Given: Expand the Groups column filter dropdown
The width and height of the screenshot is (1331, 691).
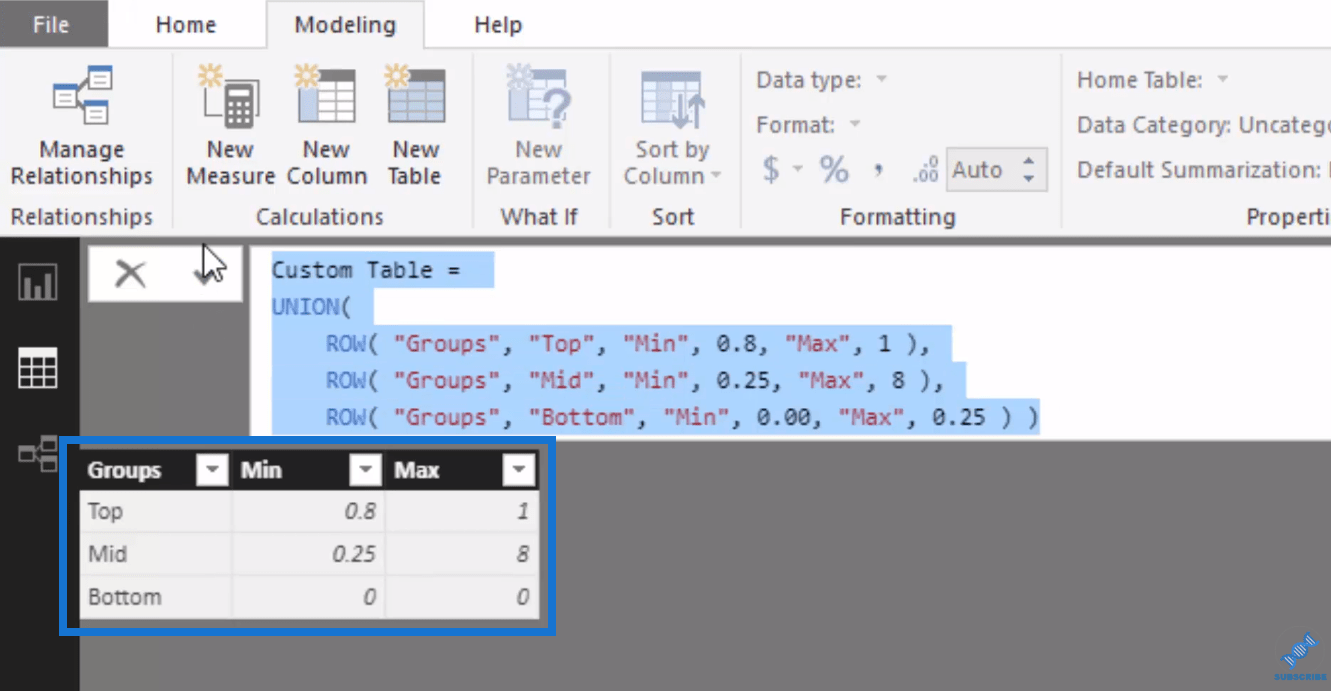Looking at the screenshot, I should point(212,470).
